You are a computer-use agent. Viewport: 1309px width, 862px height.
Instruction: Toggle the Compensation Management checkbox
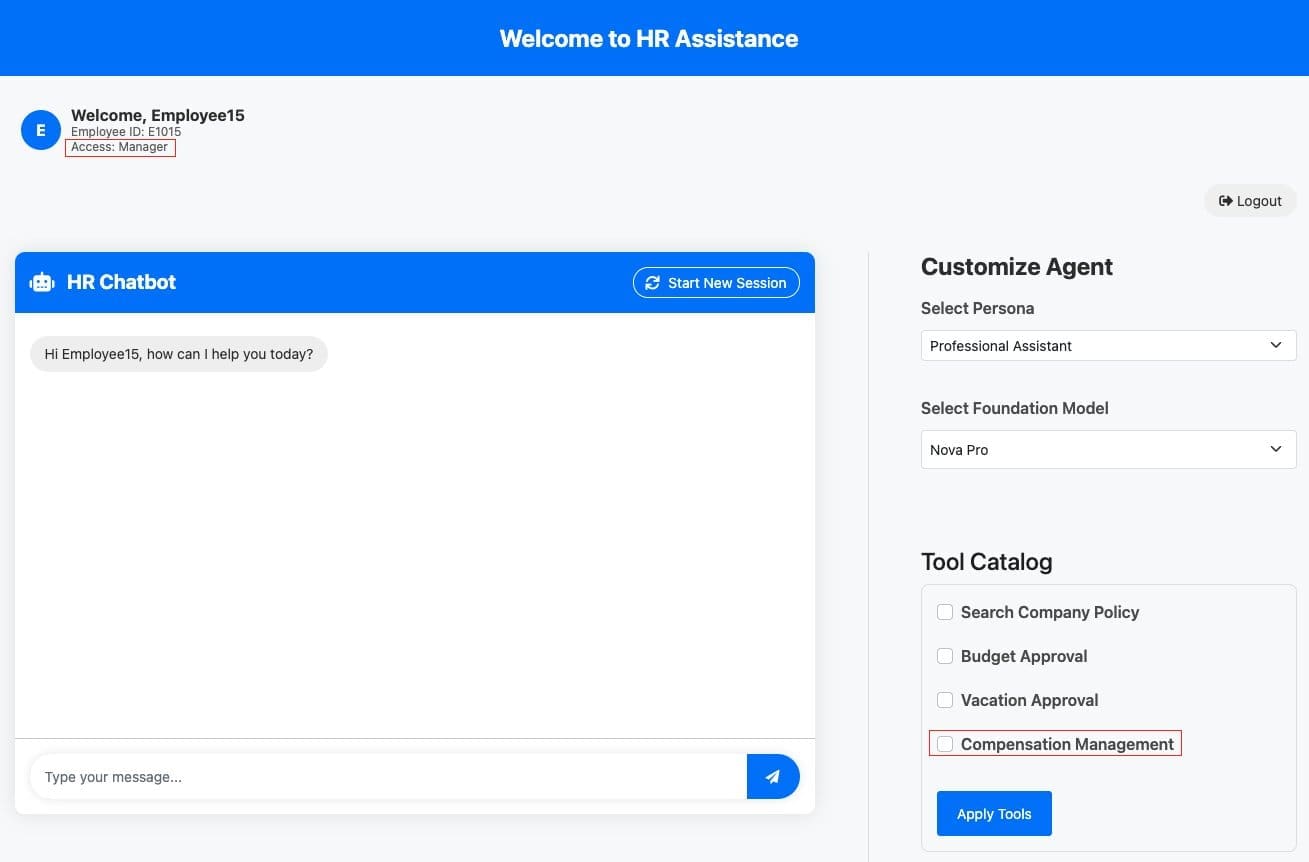[x=945, y=744]
